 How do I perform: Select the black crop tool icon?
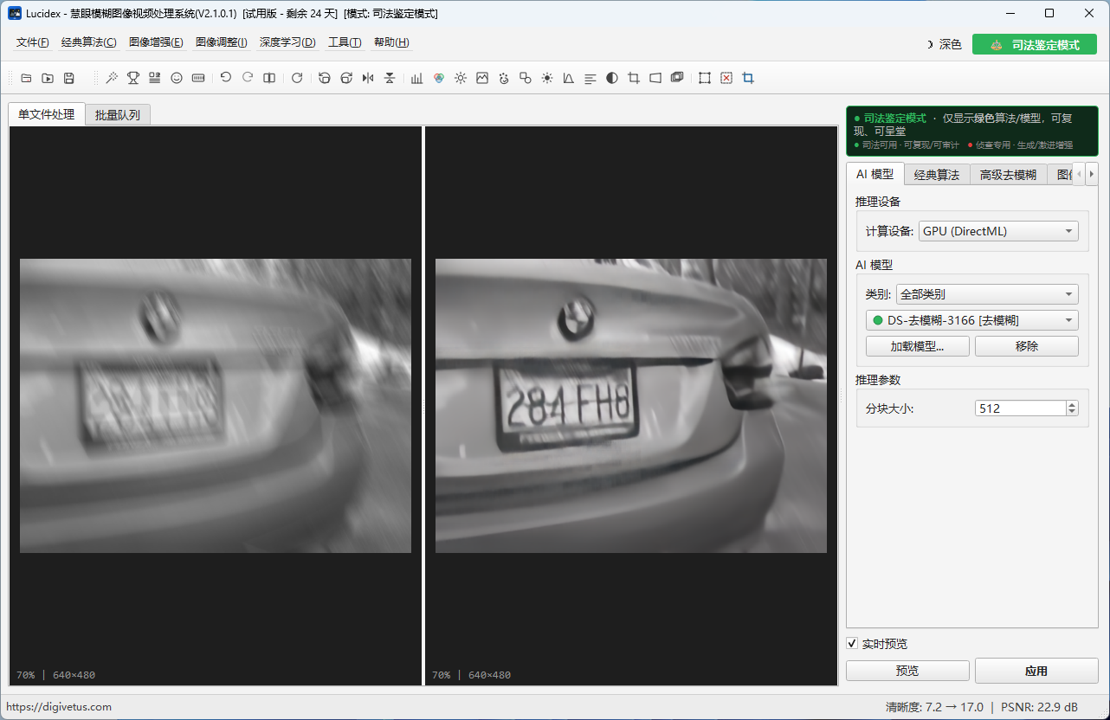[x=634, y=78]
